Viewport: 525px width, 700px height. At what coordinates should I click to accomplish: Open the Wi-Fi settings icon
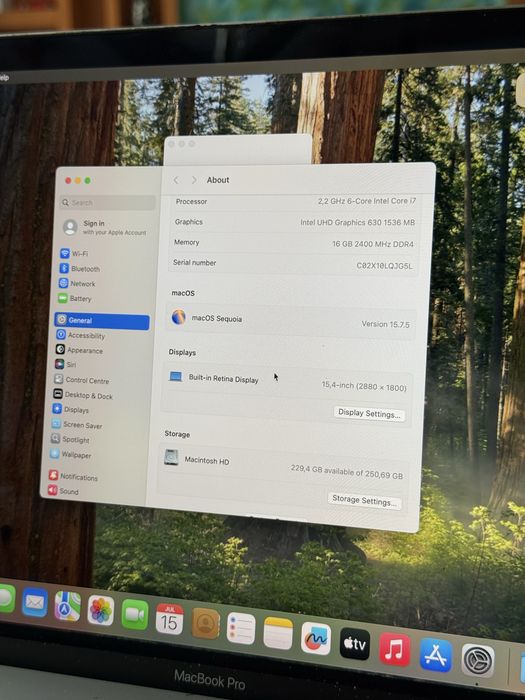(65, 253)
